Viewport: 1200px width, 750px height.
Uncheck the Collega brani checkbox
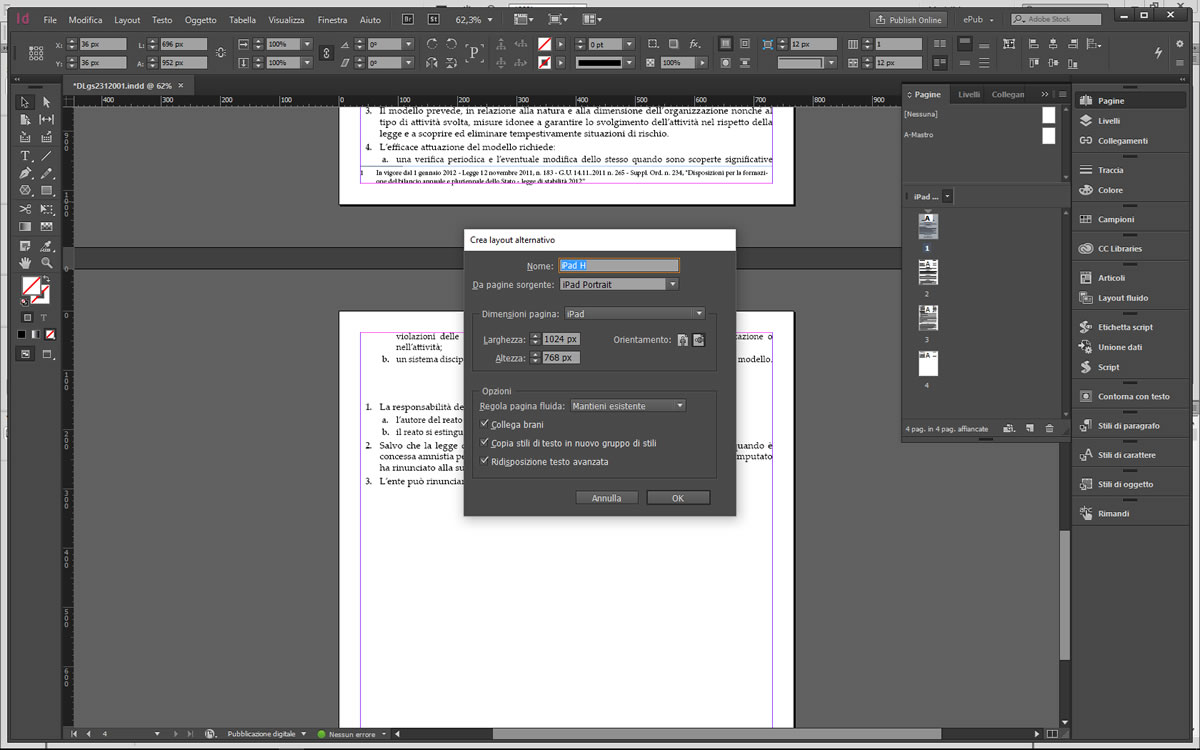[485, 425]
